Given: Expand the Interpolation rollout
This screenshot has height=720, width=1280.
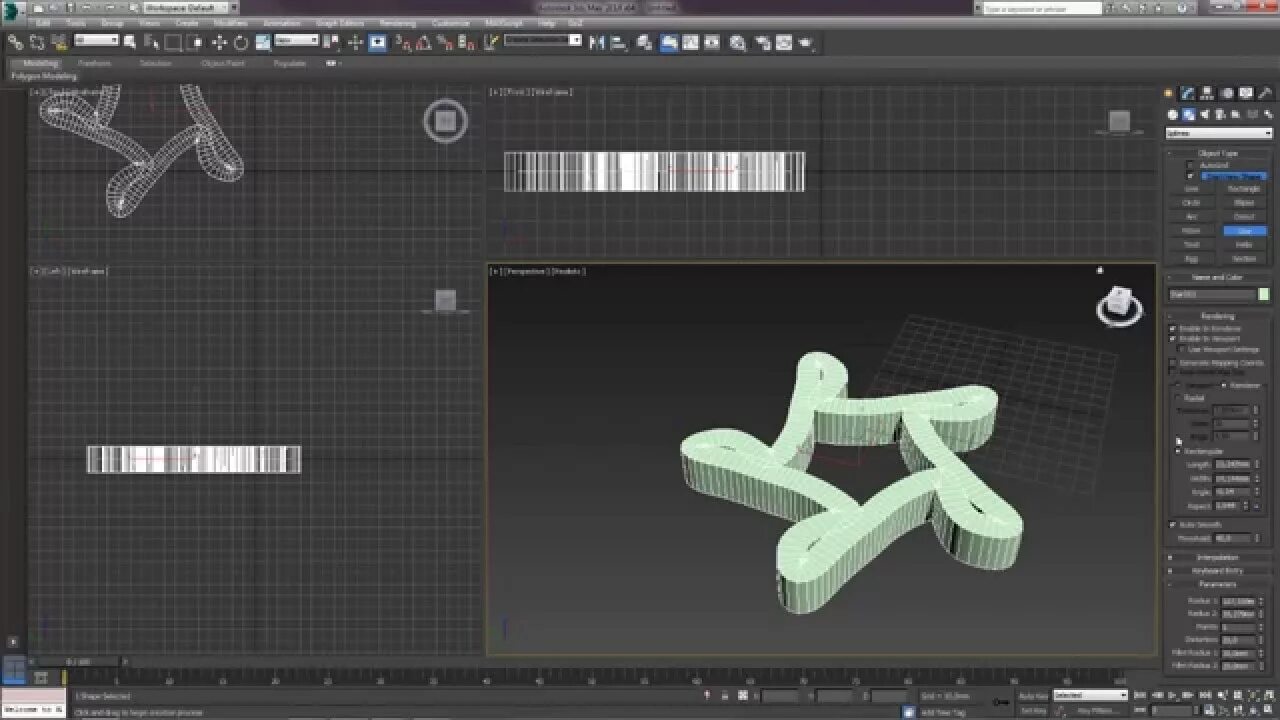Looking at the screenshot, I should click(1217, 557).
